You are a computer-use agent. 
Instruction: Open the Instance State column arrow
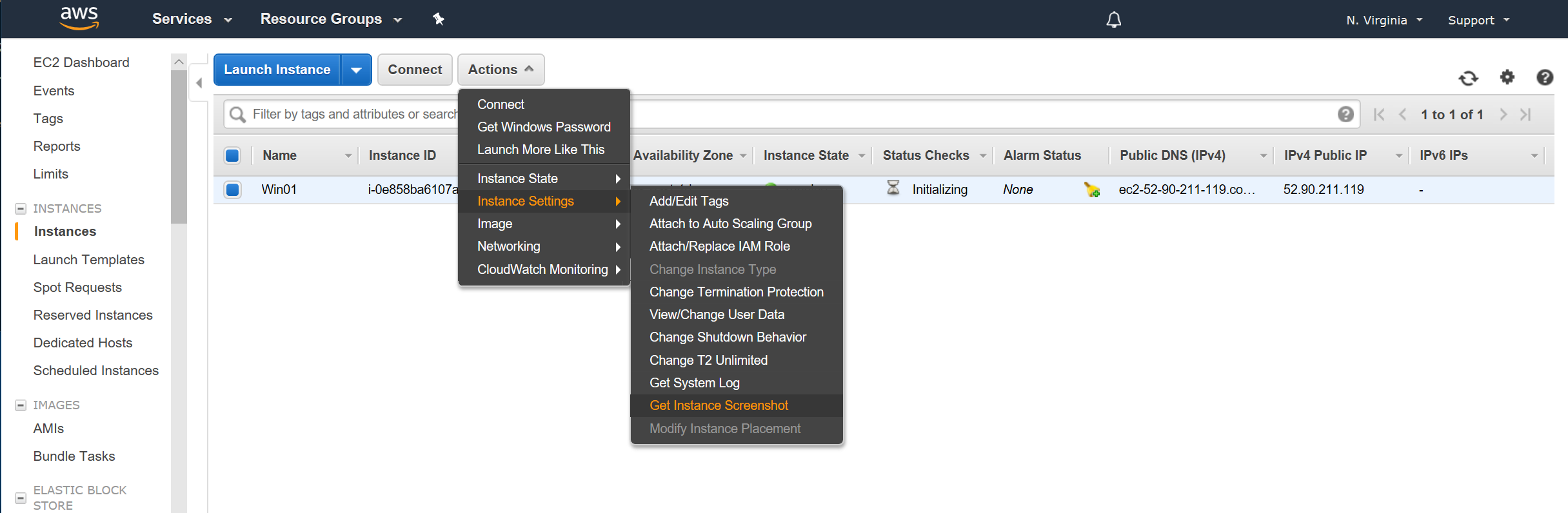(x=862, y=156)
